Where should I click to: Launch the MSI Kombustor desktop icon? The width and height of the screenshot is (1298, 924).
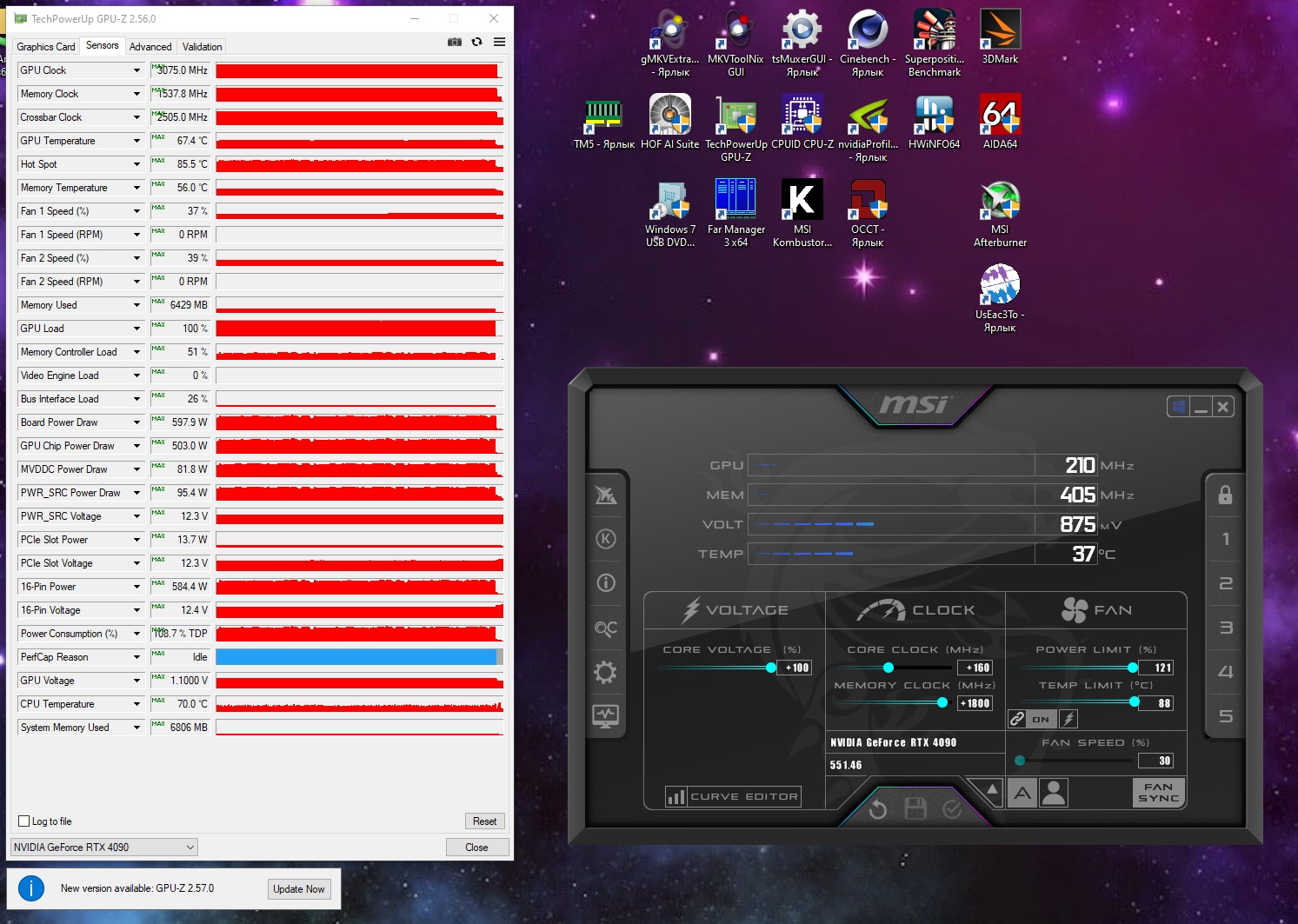(x=802, y=213)
